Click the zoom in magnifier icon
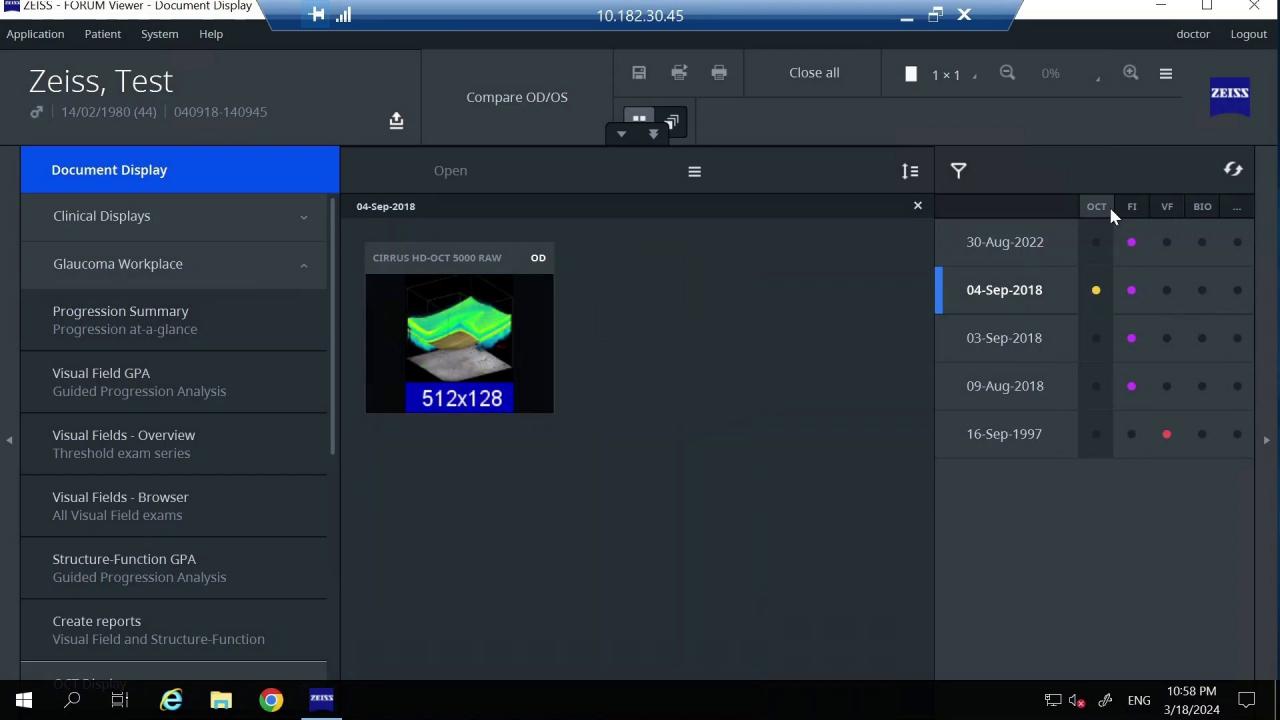 1131,72
